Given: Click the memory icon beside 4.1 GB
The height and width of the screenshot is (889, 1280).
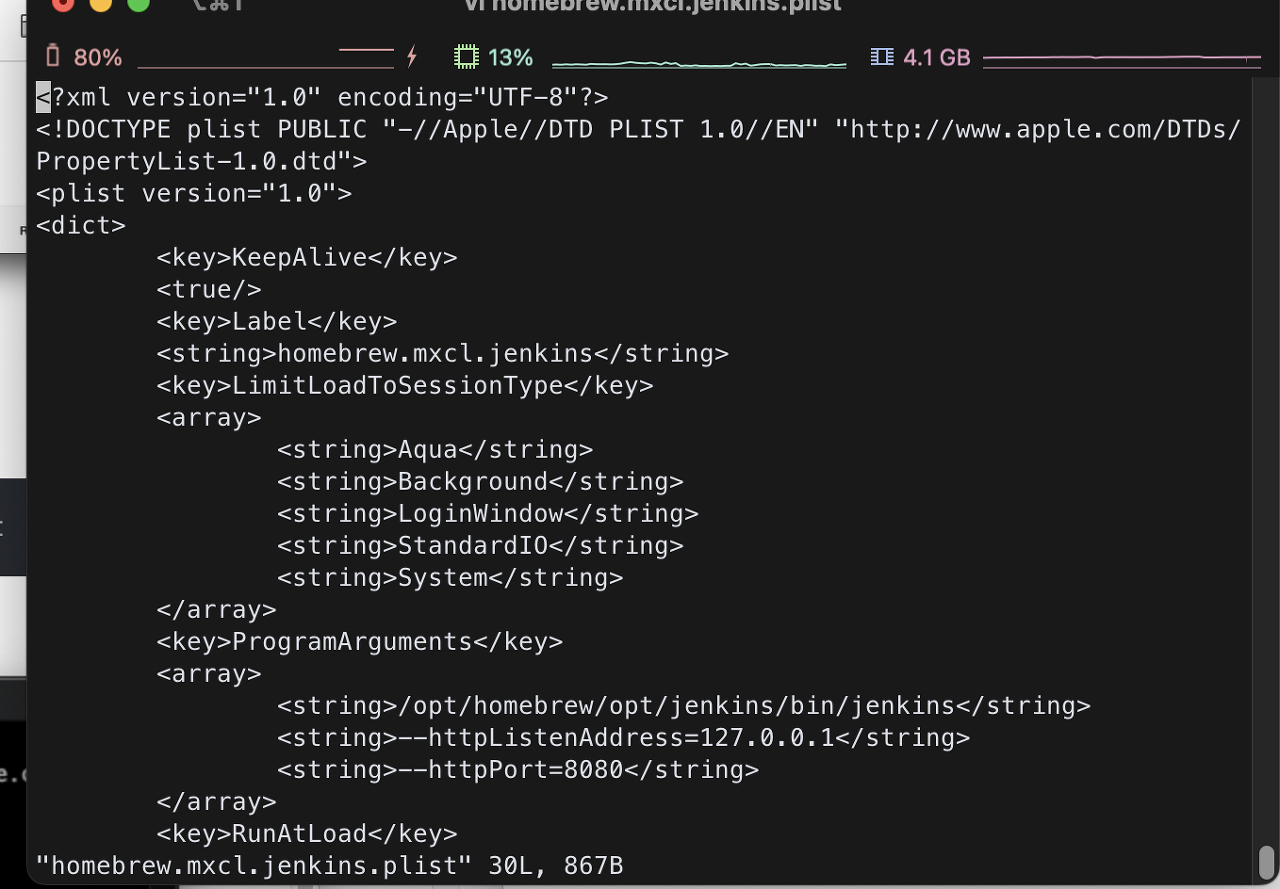Looking at the screenshot, I should click(882, 57).
